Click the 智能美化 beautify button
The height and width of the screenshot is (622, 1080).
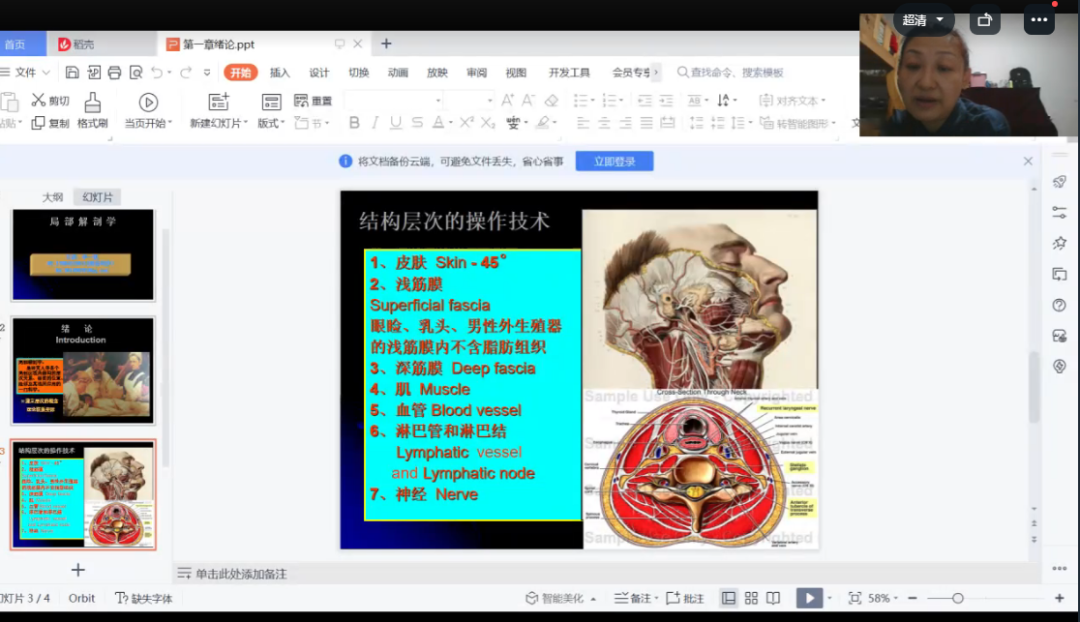click(x=555, y=598)
